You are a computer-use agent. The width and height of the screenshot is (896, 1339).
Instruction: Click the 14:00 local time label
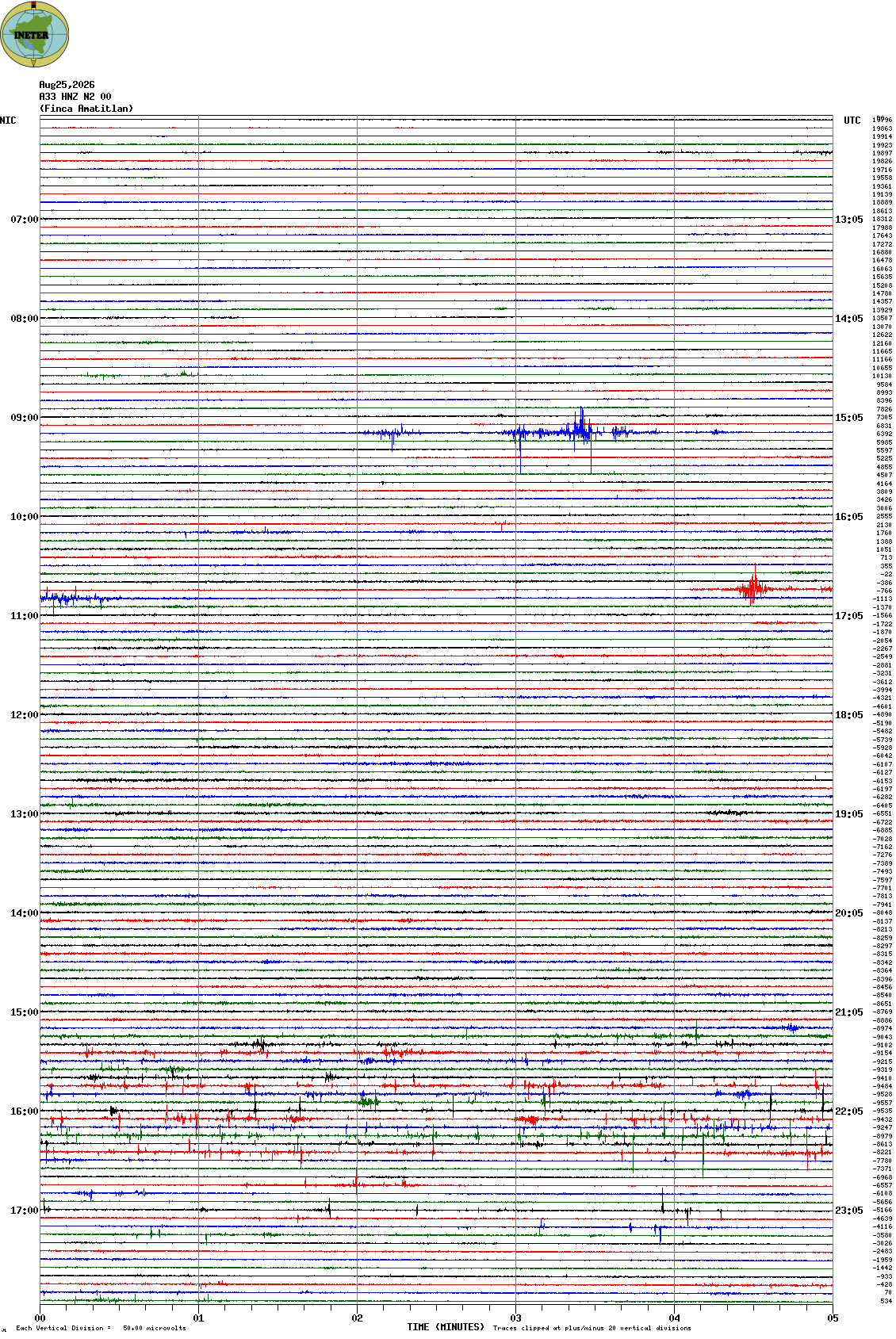[x=24, y=913]
